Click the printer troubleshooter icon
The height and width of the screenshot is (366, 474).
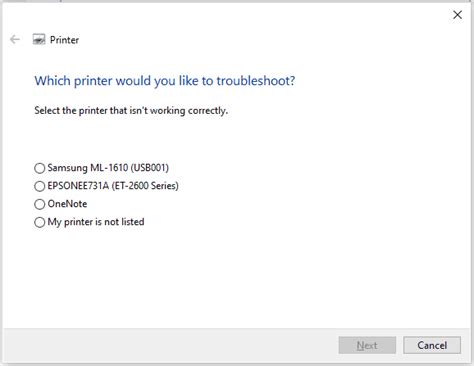(x=39, y=40)
